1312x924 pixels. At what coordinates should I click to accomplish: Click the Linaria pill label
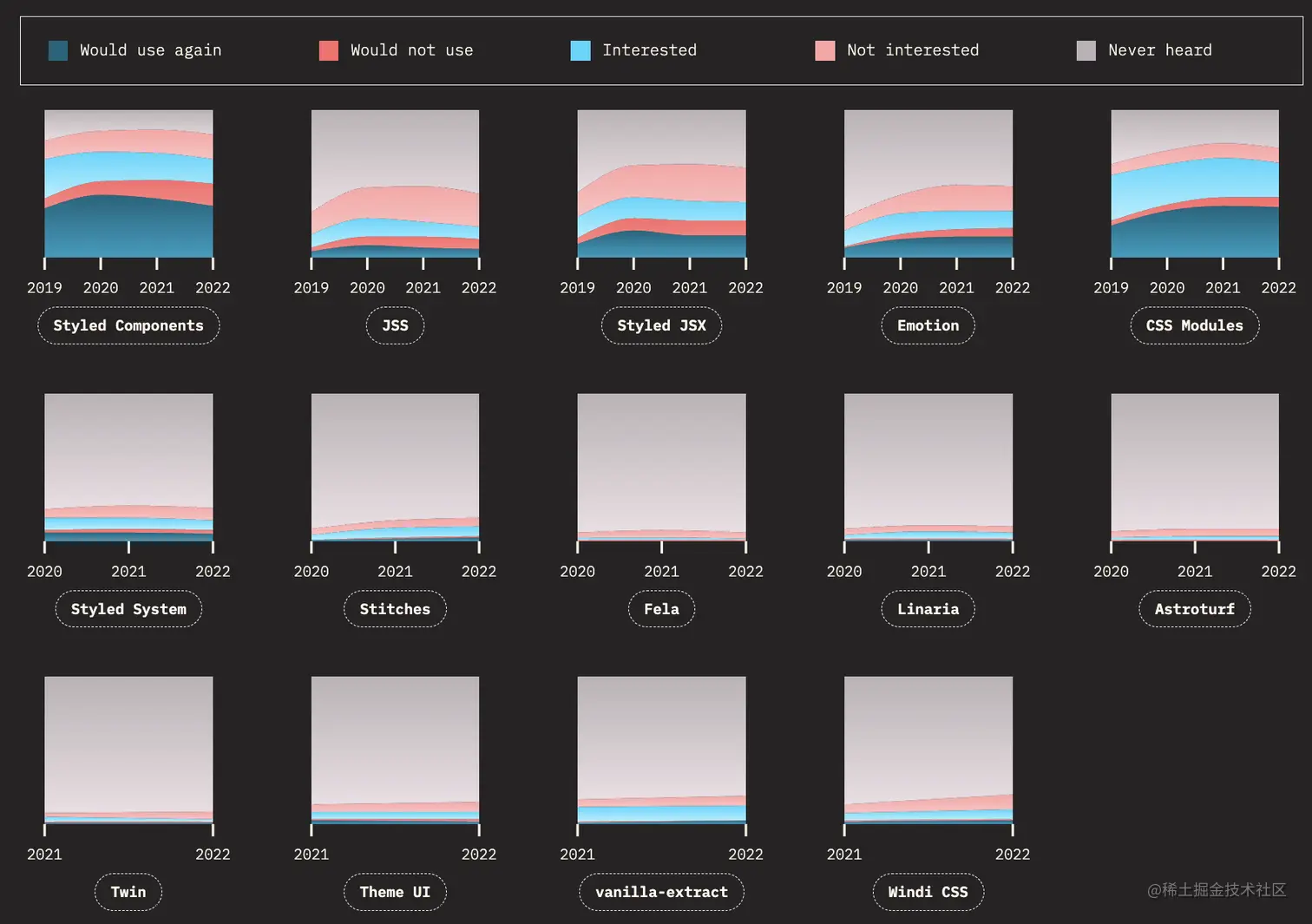[x=928, y=609]
